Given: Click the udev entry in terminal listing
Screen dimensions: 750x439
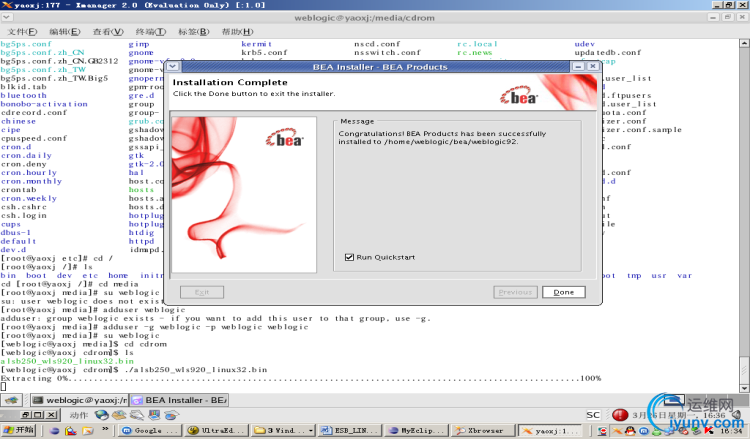Looking at the screenshot, I should [x=585, y=44].
